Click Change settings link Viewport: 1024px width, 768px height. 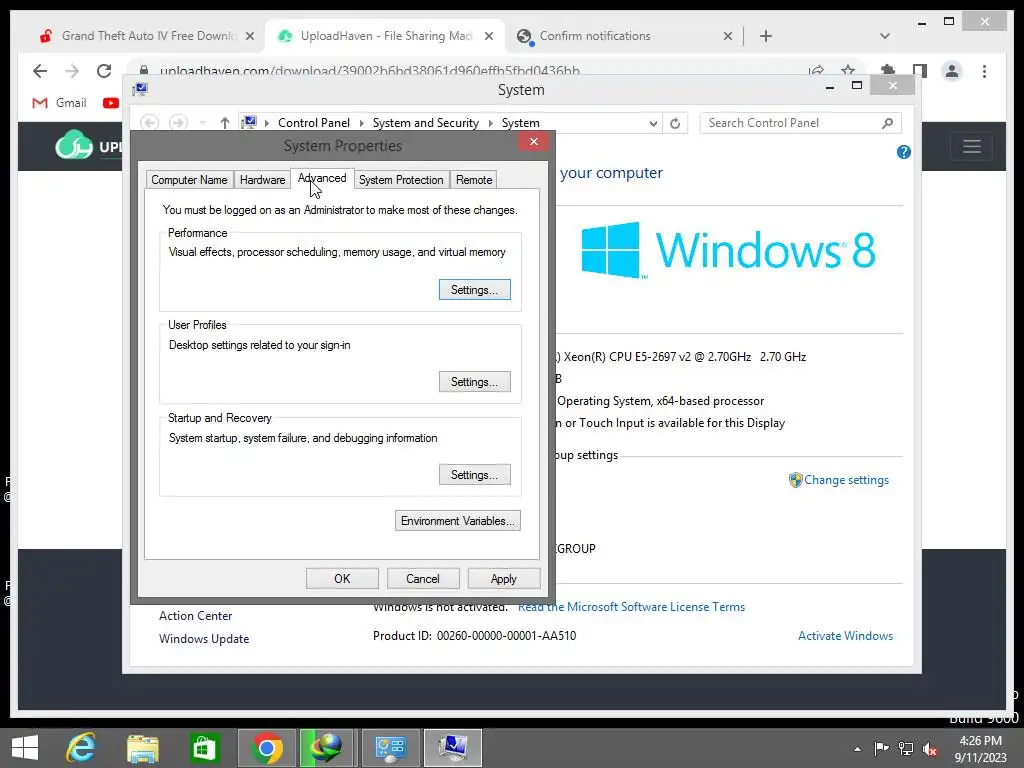[x=846, y=480]
